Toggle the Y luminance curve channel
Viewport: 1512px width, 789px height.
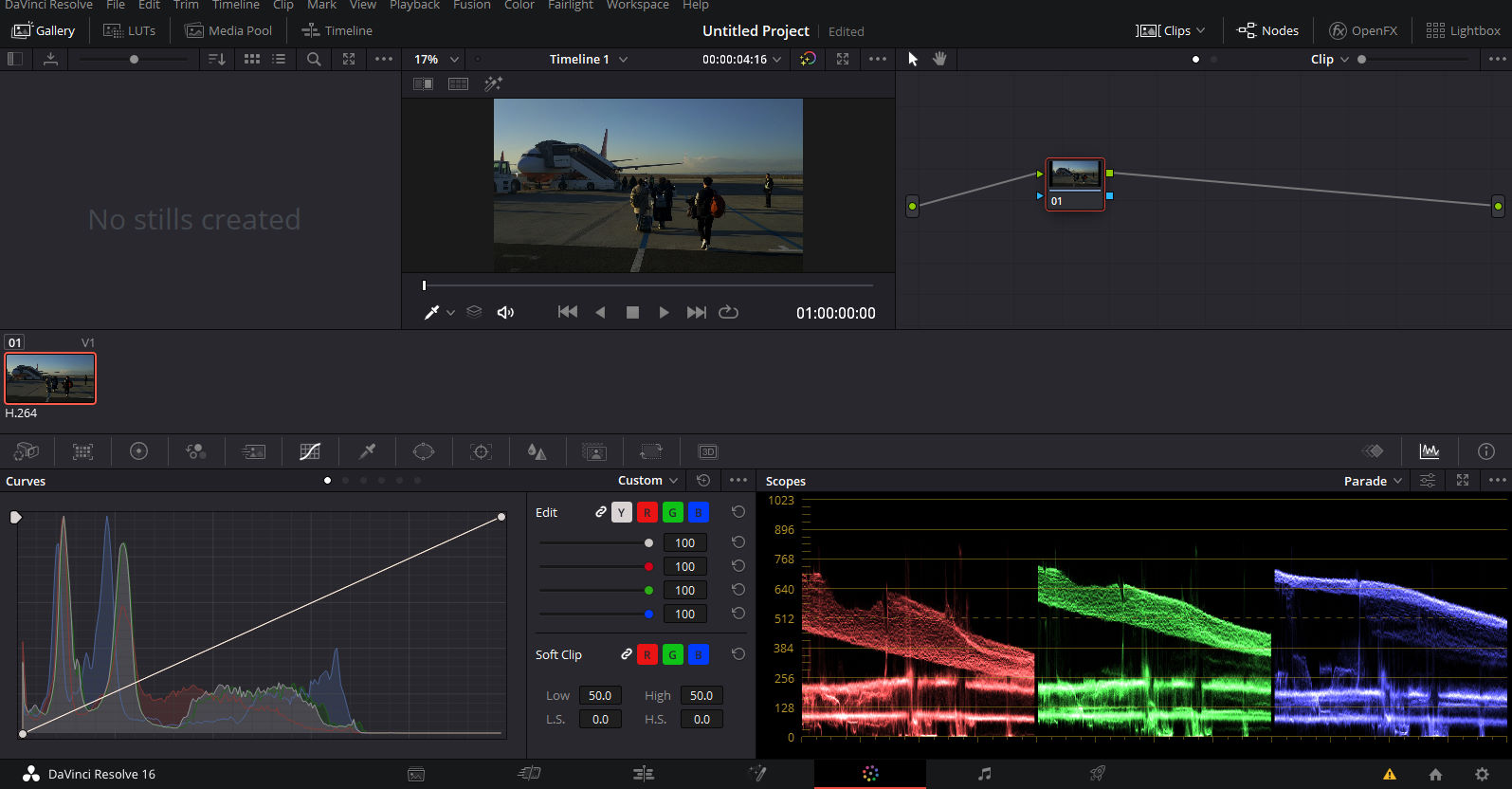tap(621, 512)
